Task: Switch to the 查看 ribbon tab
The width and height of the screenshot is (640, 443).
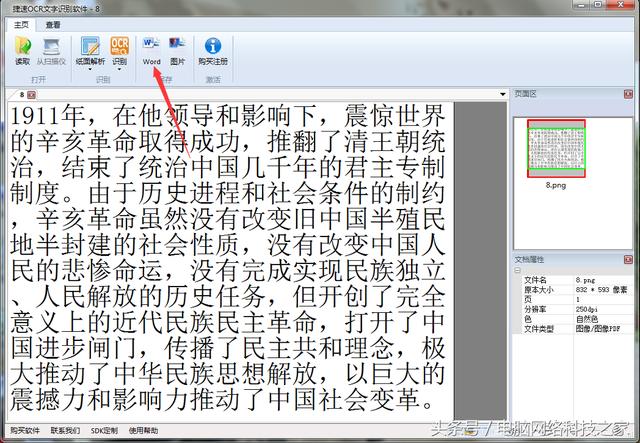Action: pyautogui.click(x=52, y=24)
